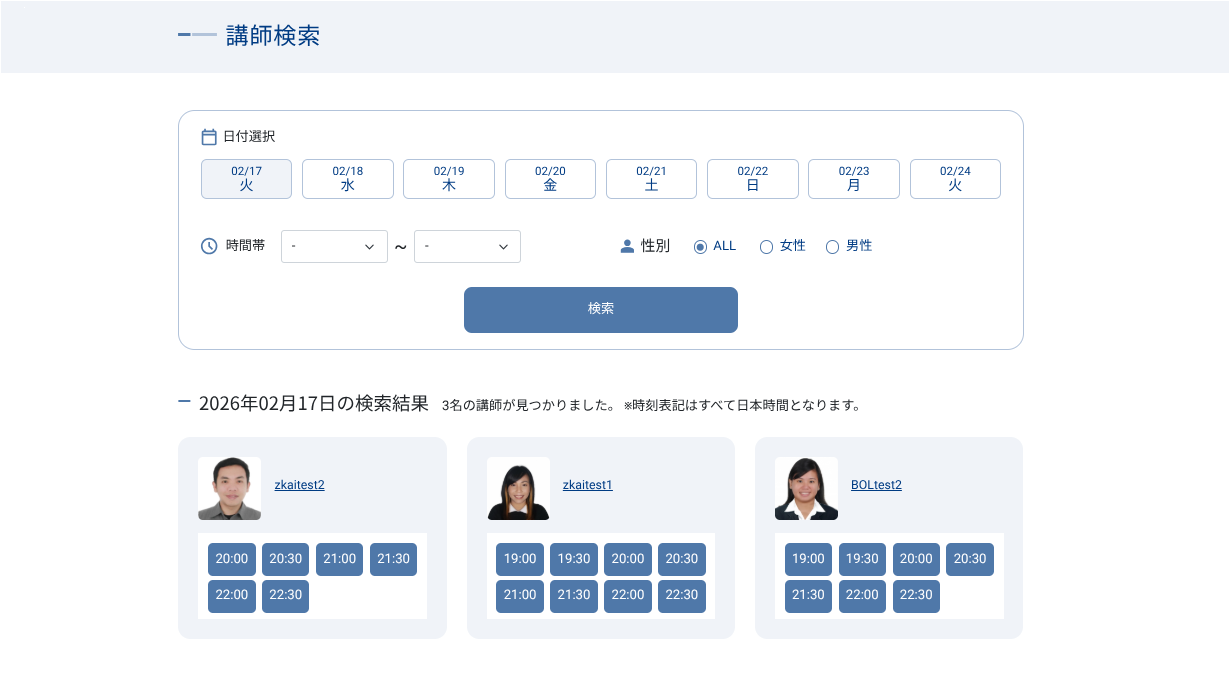Viewport: 1230px width, 679px height.
Task: Open the start time dropdown
Action: (334, 247)
